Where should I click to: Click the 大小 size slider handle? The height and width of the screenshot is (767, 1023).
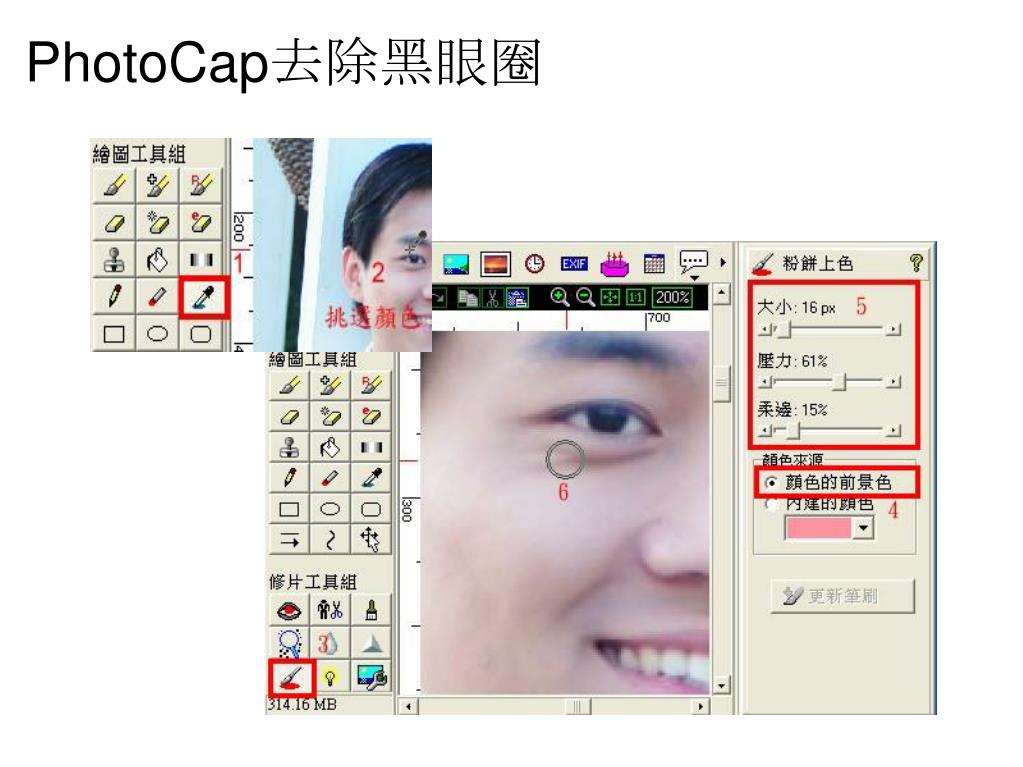pyautogui.click(x=785, y=329)
